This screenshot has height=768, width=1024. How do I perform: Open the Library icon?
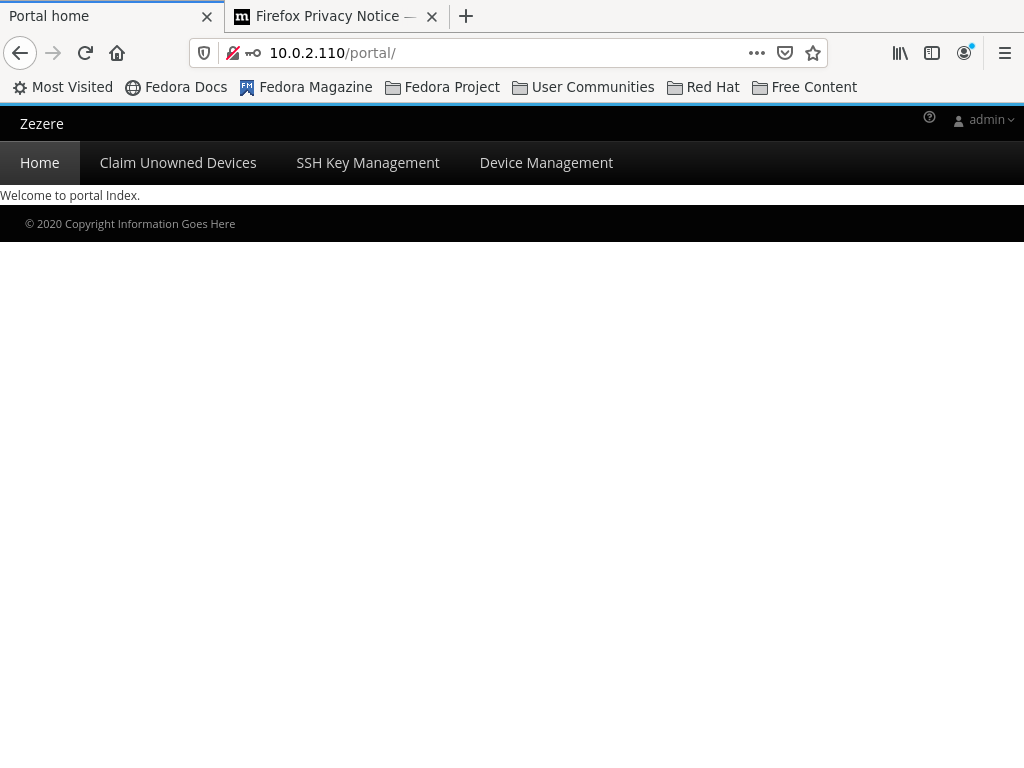click(900, 53)
